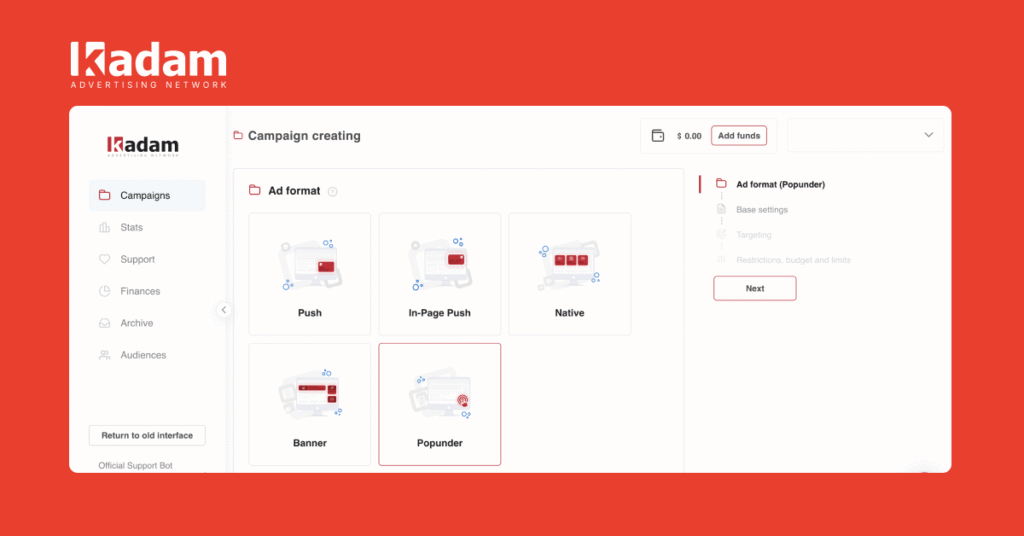
Task: Jump to the Base settings step
Action: 761,210
